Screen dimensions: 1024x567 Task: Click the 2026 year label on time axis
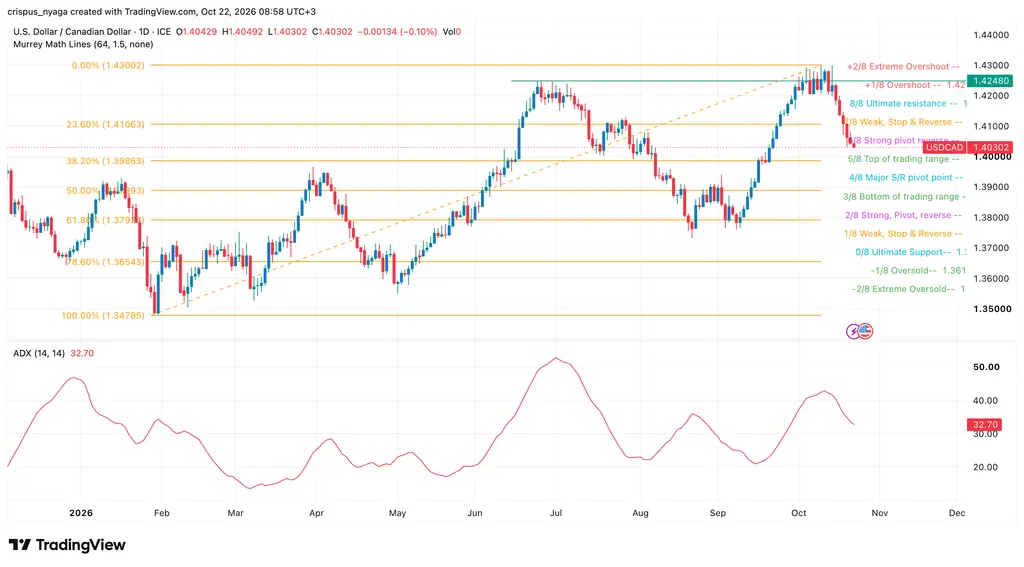(x=81, y=513)
